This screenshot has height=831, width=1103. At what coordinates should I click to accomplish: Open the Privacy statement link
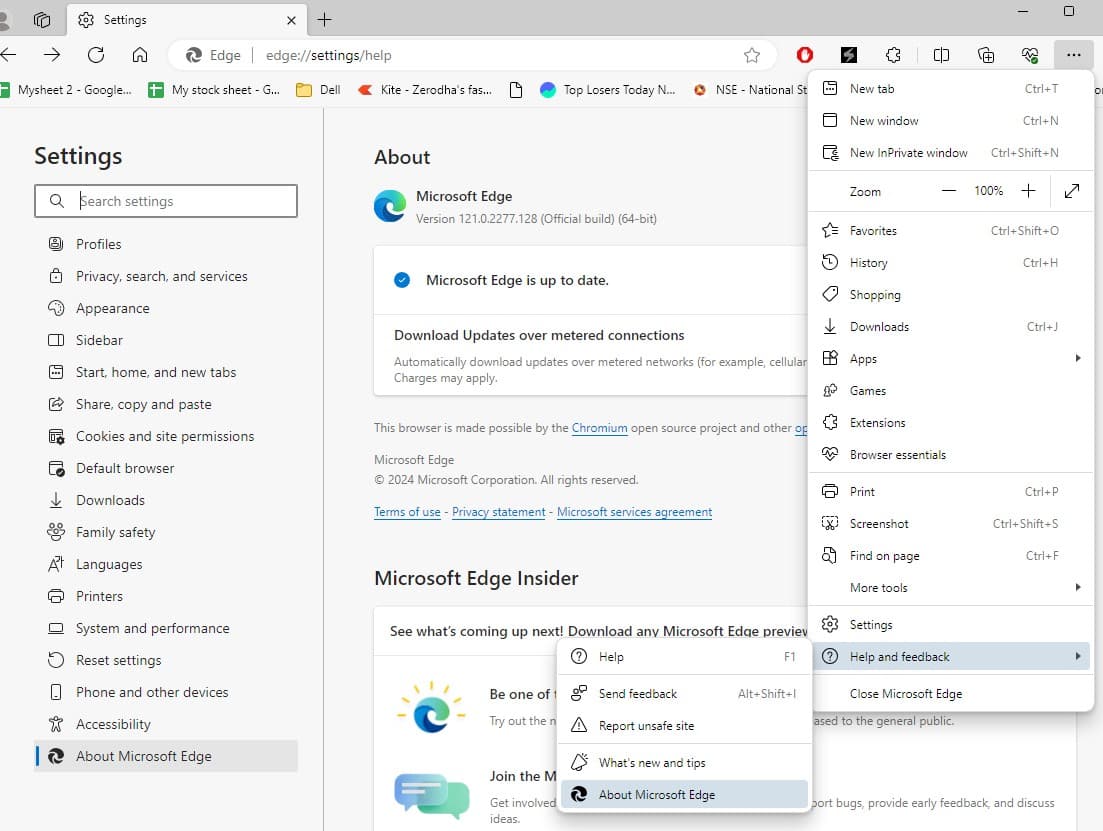tap(499, 512)
